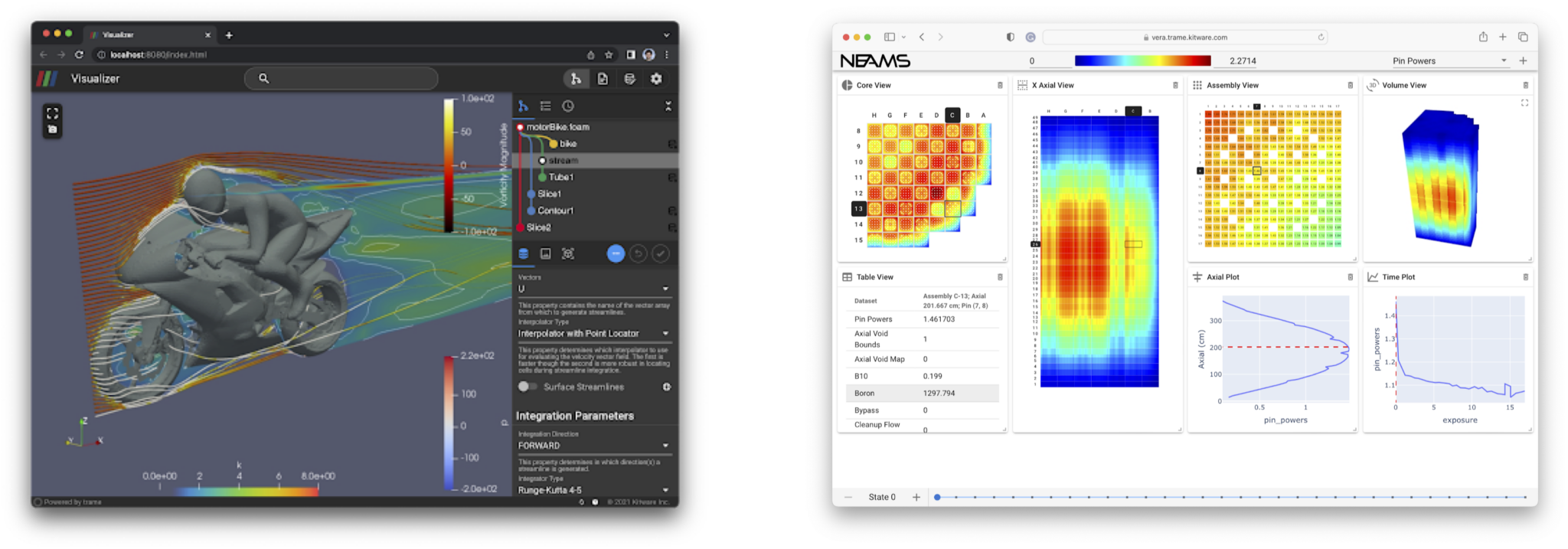This screenshot has height=549, width=1568.
Task: Open the pipeline browser icon in Visualizer toolbar
Action: coord(576,79)
